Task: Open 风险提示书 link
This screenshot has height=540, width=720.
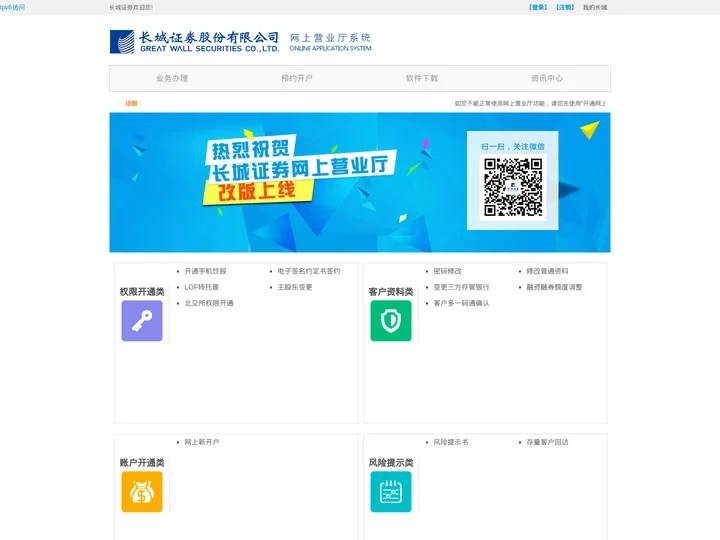Action: tap(451, 442)
